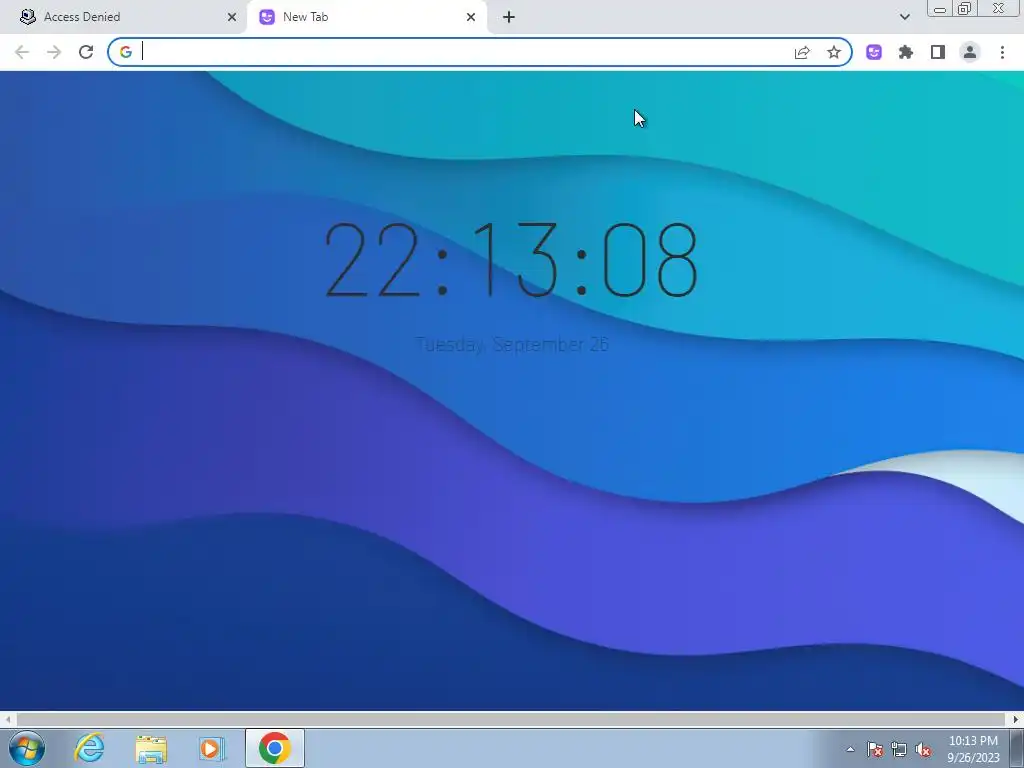Click the scrollbar right arrow

(x=1016, y=719)
